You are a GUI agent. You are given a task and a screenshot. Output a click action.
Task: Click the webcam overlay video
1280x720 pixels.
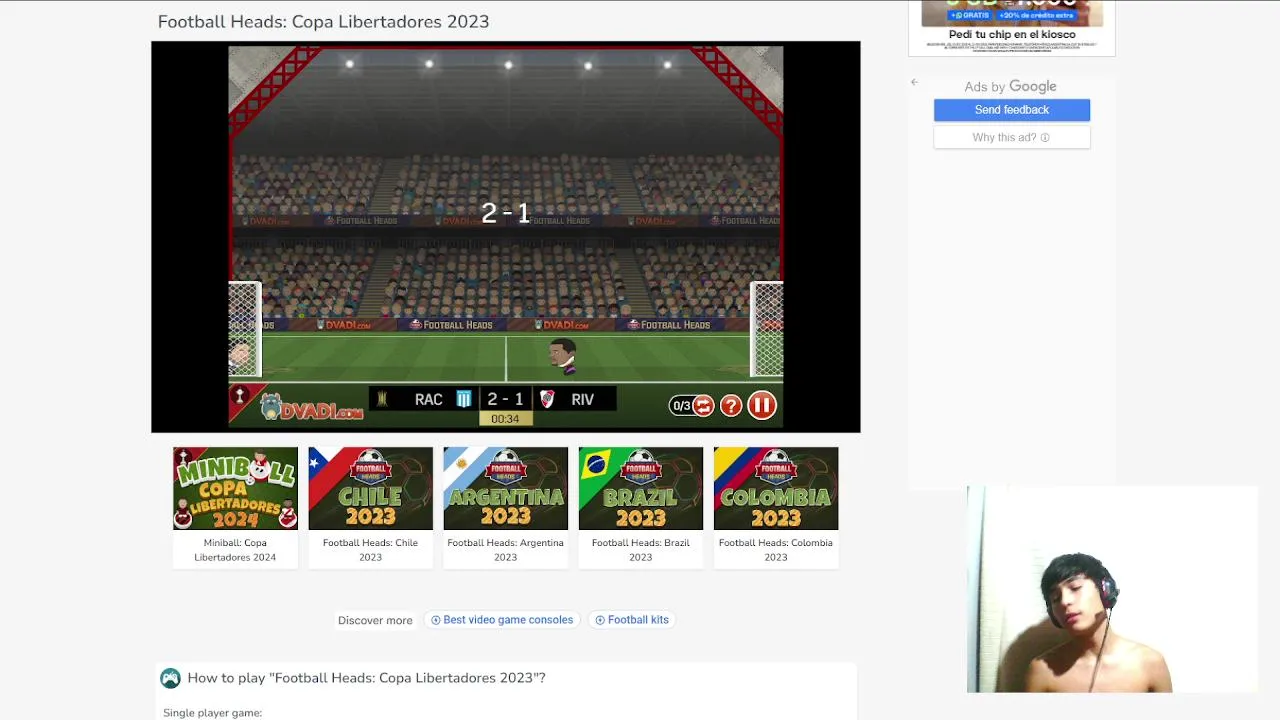pos(1112,590)
